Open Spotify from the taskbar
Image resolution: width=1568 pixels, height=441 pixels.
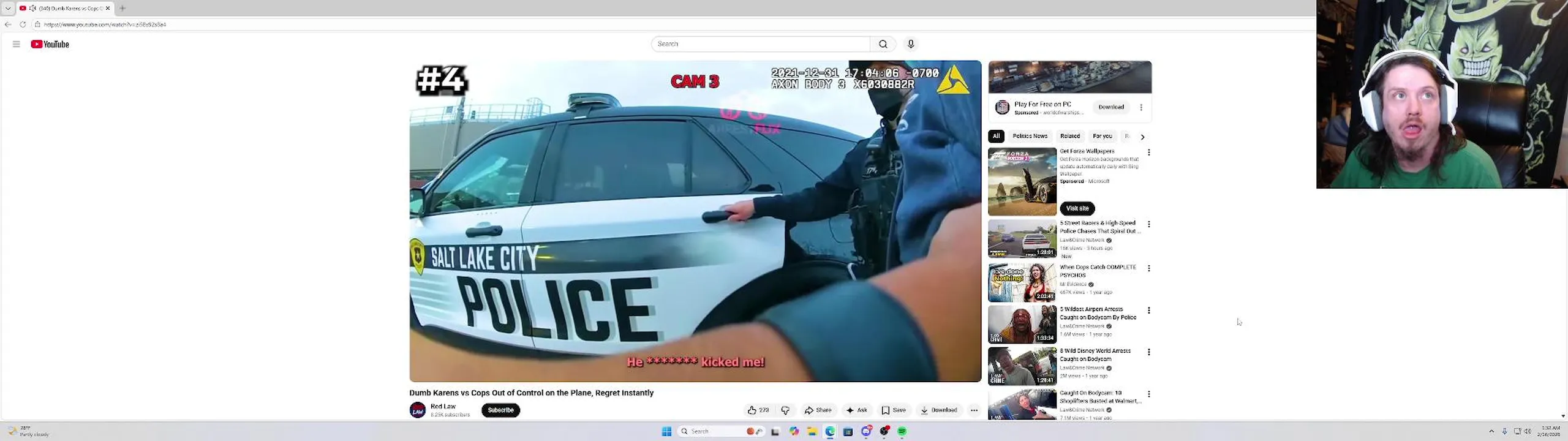click(902, 431)
